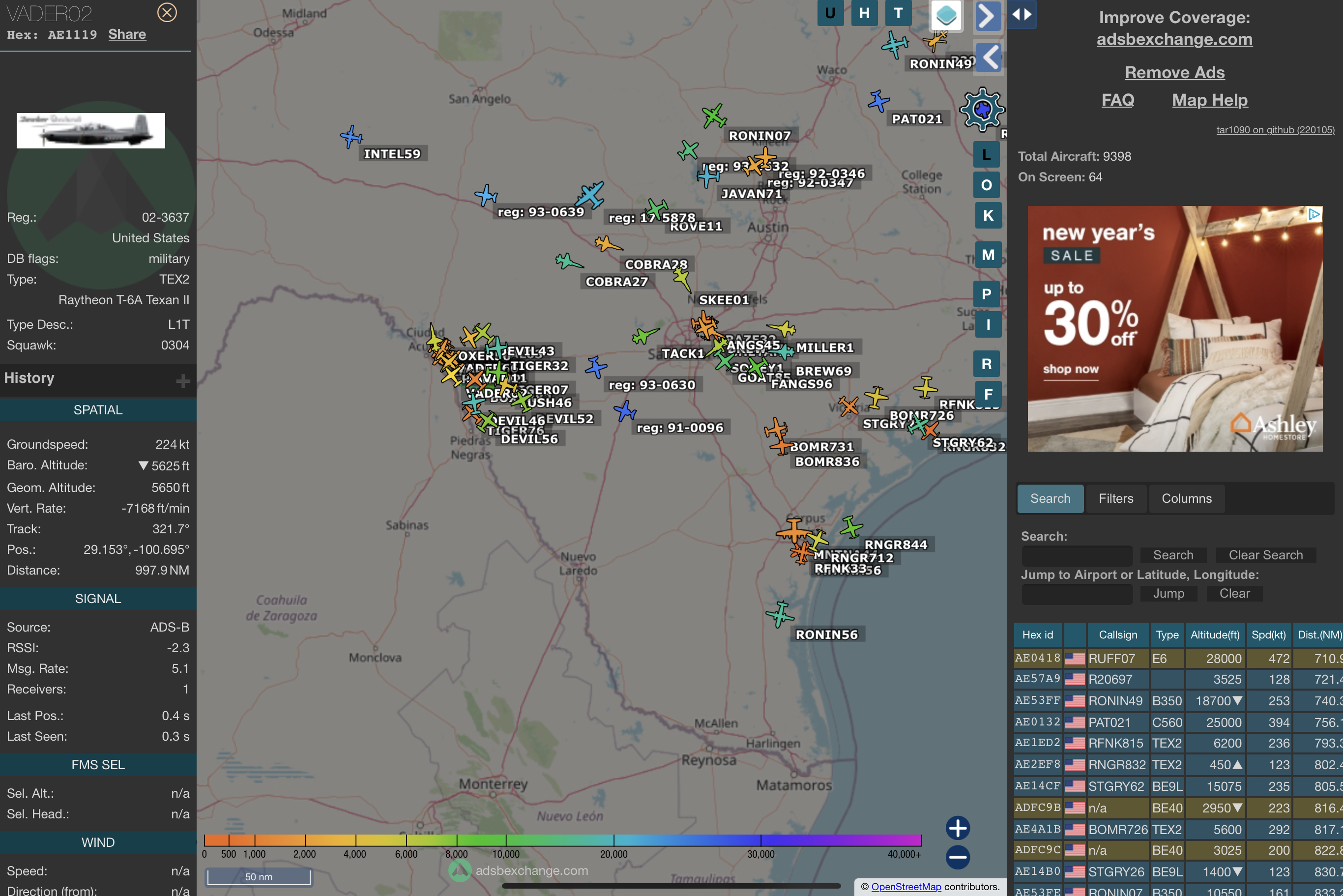Zoom in with the plus button
Image resolution: width=1343 pixels, height=896 pixels.
[x=958, y=827]
